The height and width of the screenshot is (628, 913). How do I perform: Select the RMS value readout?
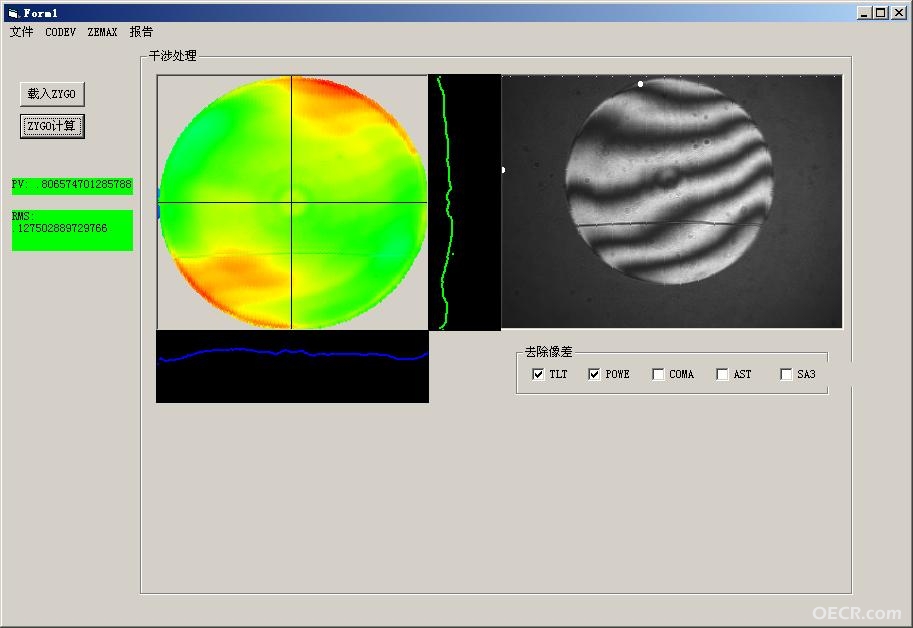coord(72,230)
